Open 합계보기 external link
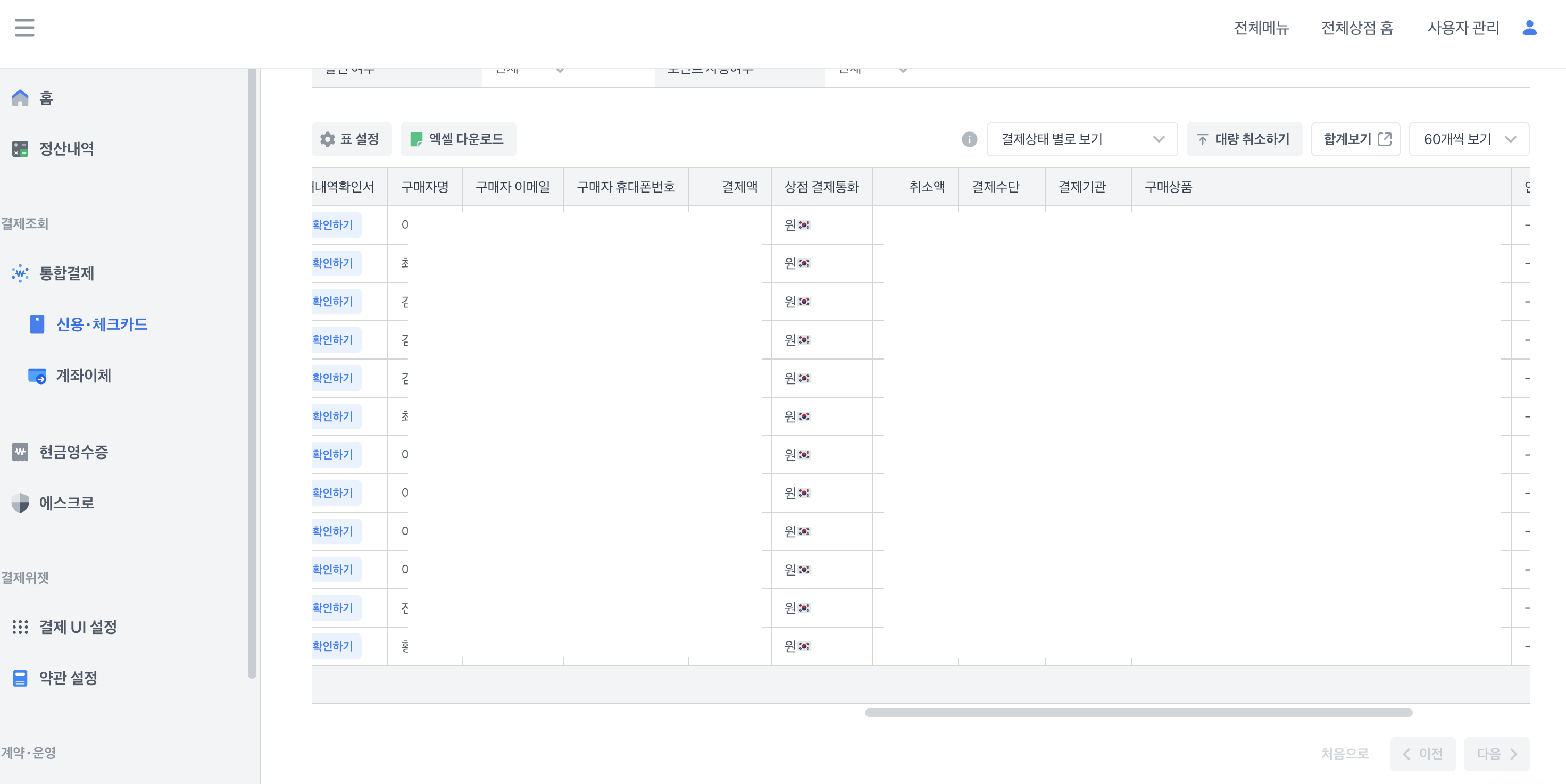The height and width of the screenshot is (784, 1566). [1355, 139]
